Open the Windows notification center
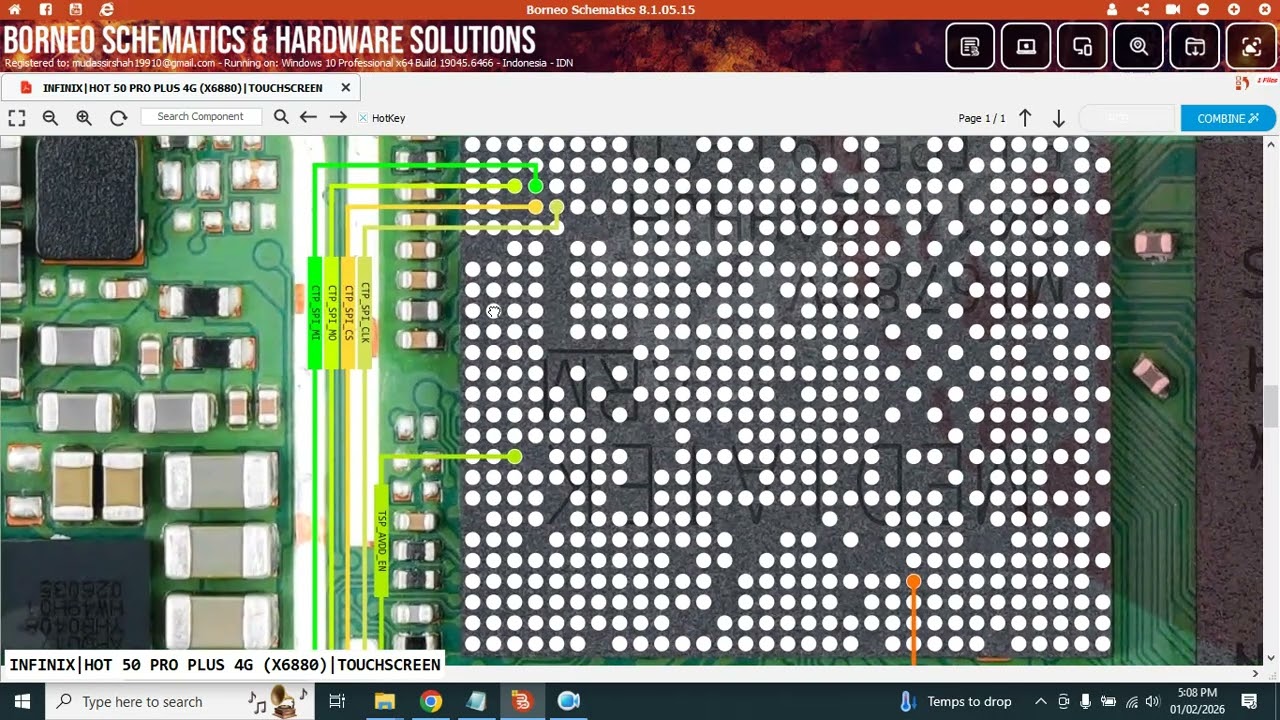Image resolution: width=1280 pixels, height=720 pixels. point(1249,701)
